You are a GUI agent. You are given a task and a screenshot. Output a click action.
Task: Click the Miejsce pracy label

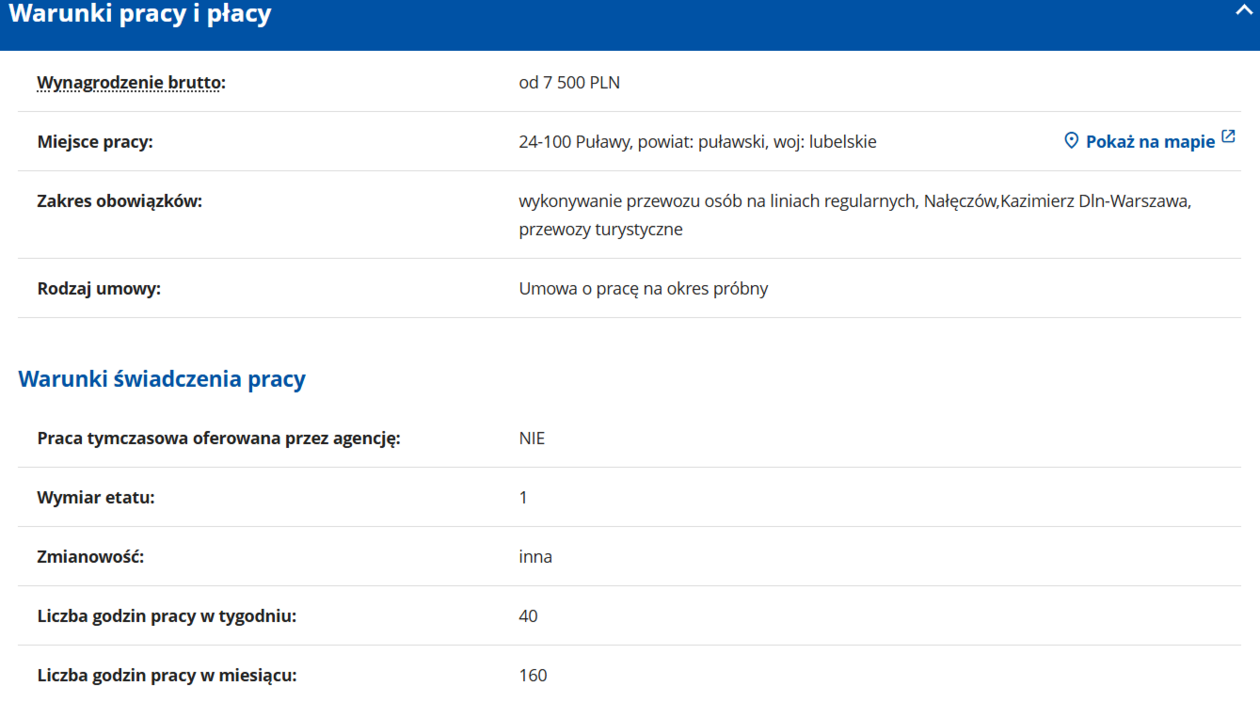[95, 142]
